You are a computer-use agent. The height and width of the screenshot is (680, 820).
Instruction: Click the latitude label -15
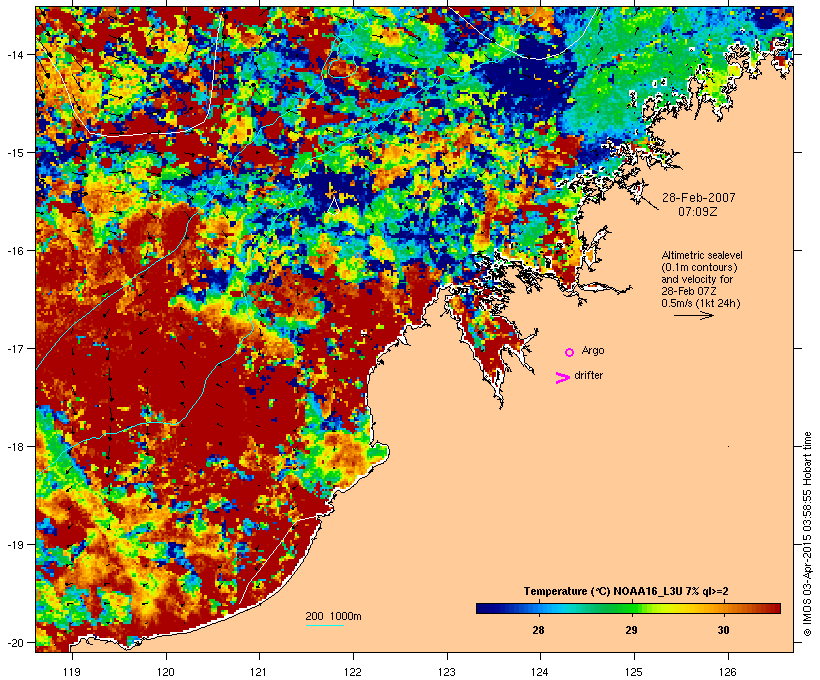pos(14,152)
